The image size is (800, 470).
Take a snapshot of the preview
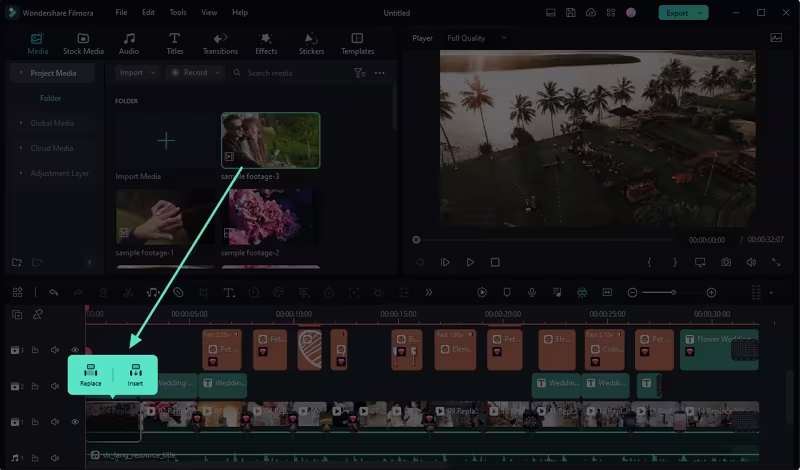click(726, 262)
